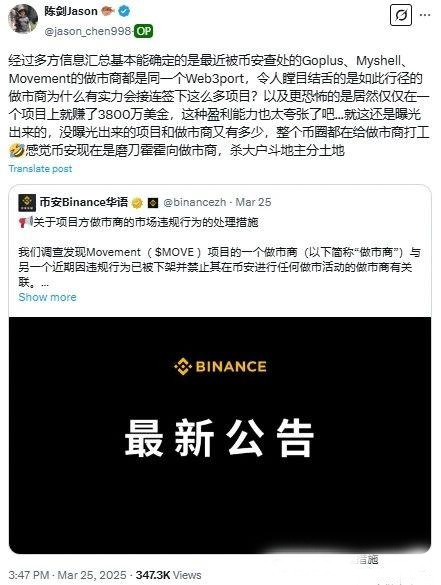Click the Binance affiliate square badge

153,203
